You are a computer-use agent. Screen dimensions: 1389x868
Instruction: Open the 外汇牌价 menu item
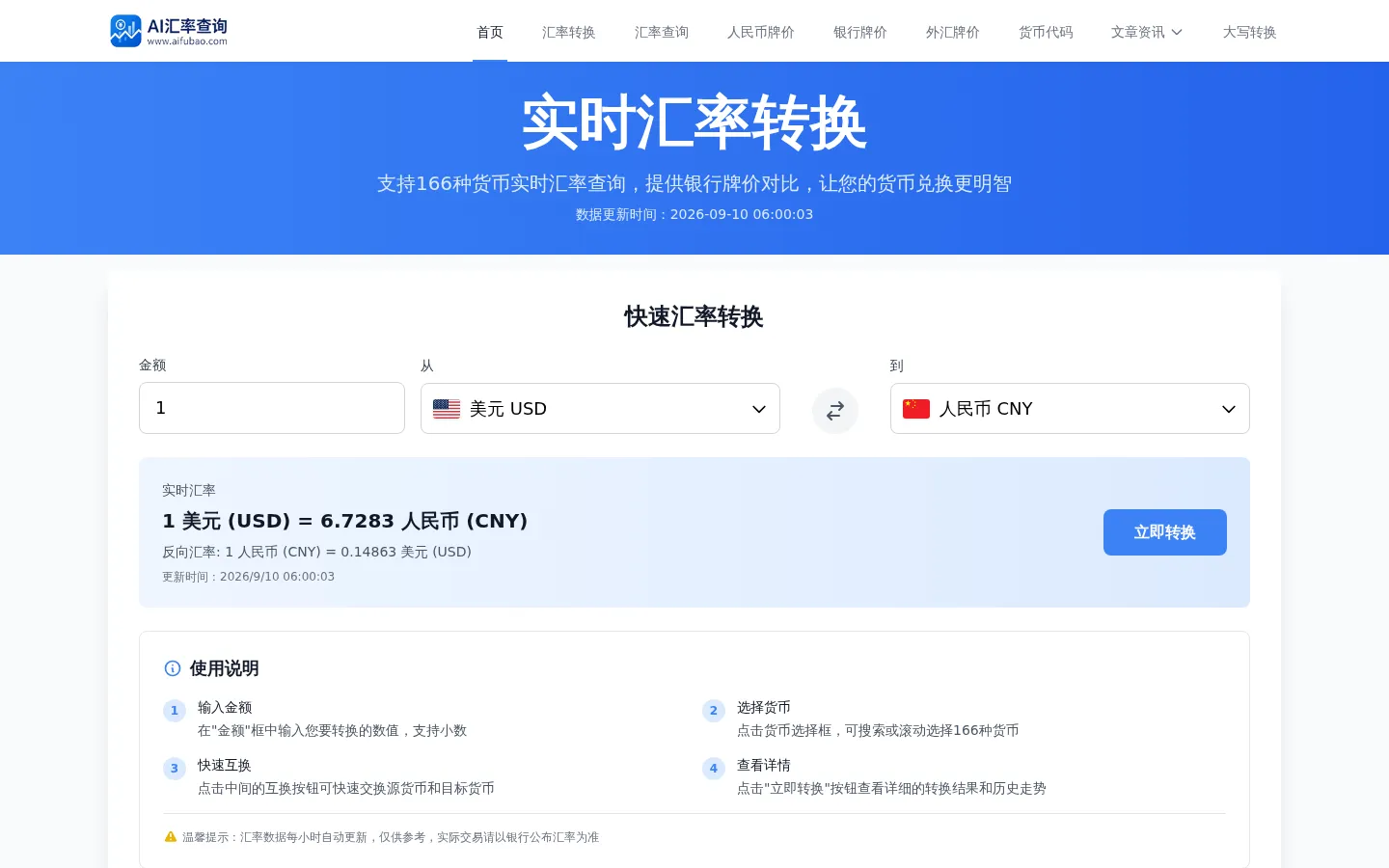click(x=953, y=32)
